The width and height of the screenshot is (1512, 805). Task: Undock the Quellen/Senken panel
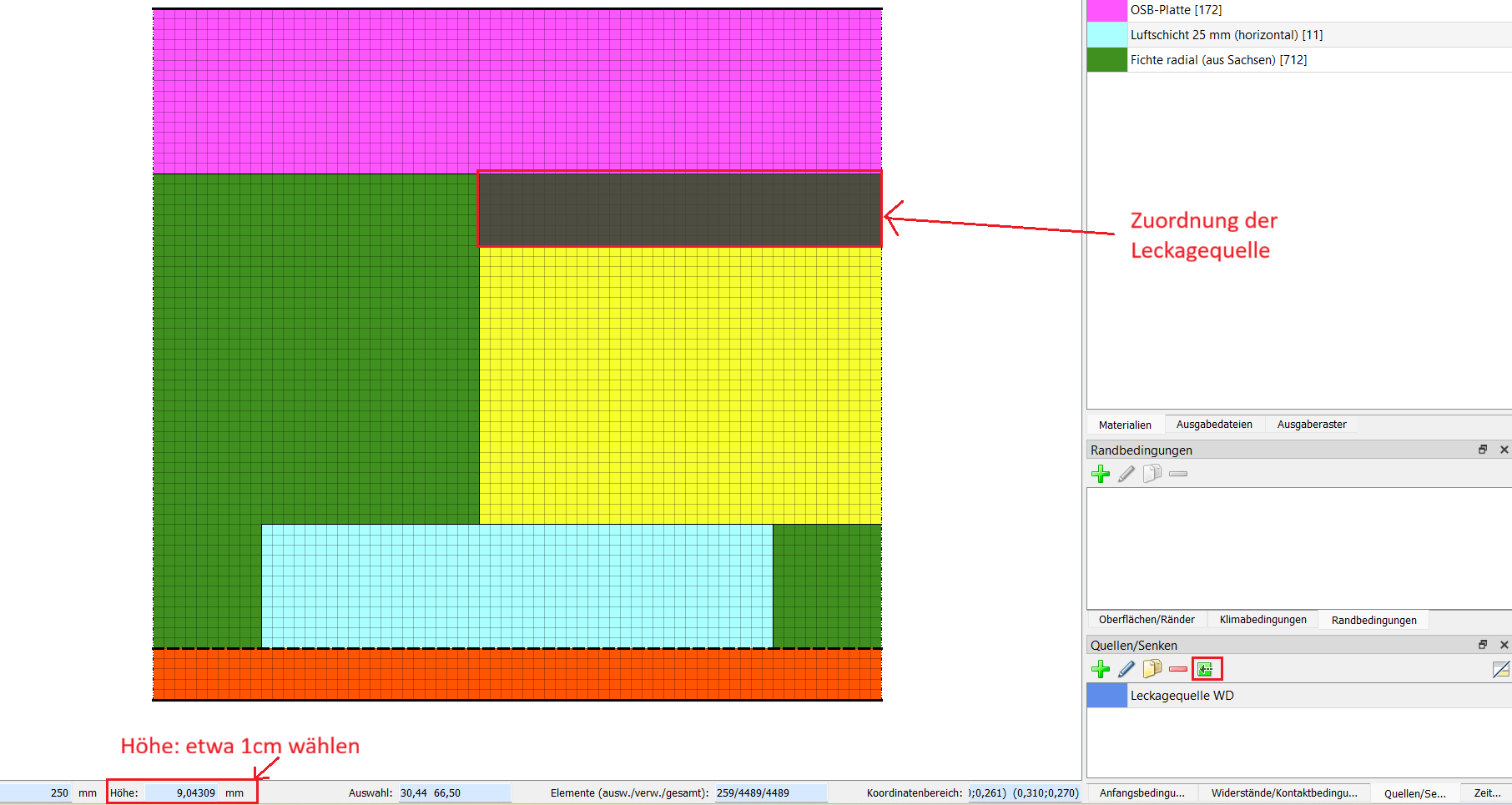(1483, 645)
